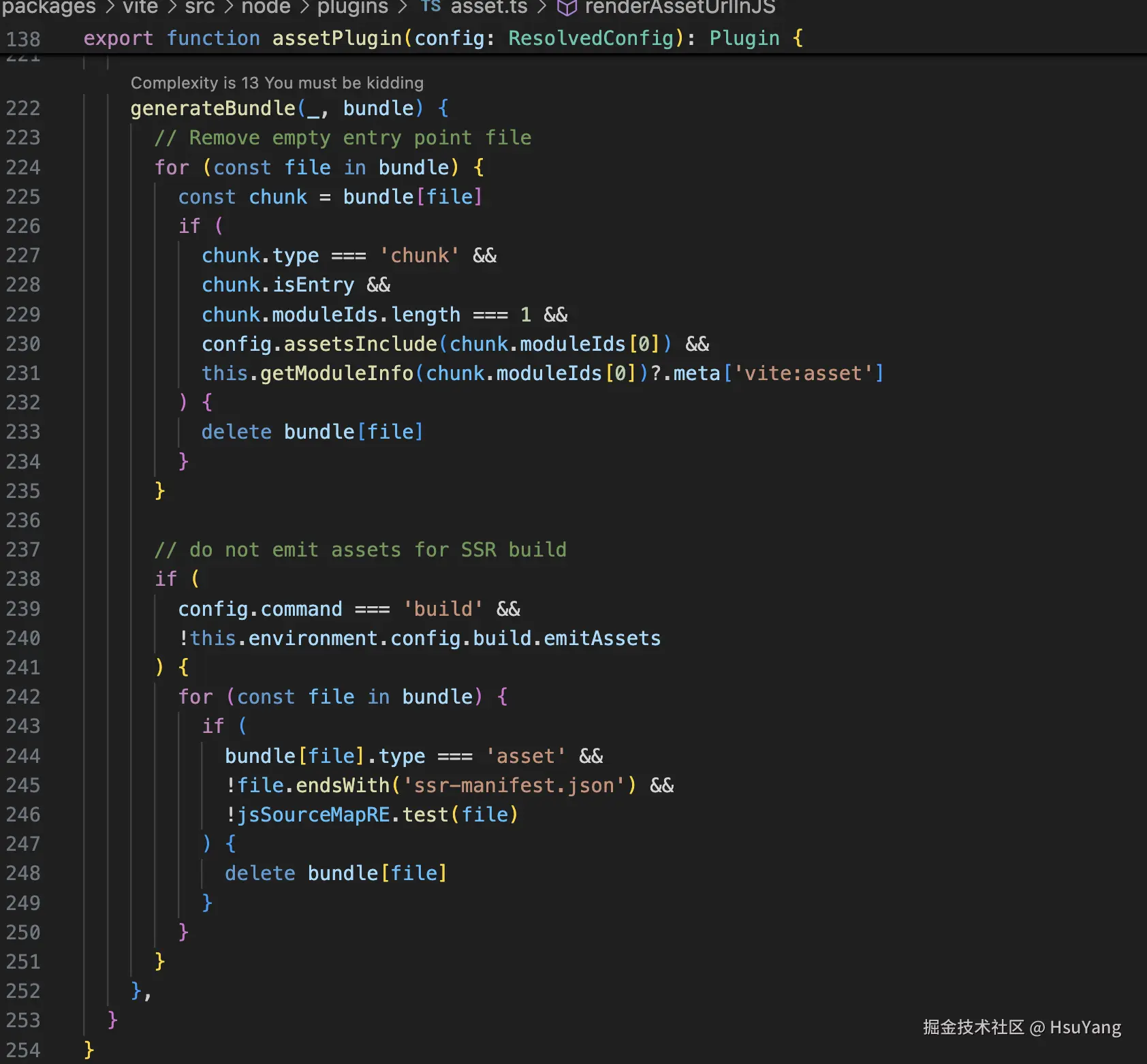The image size is (1147, 1064).
Task: Click the 'build' string literal
Action: 443,609
